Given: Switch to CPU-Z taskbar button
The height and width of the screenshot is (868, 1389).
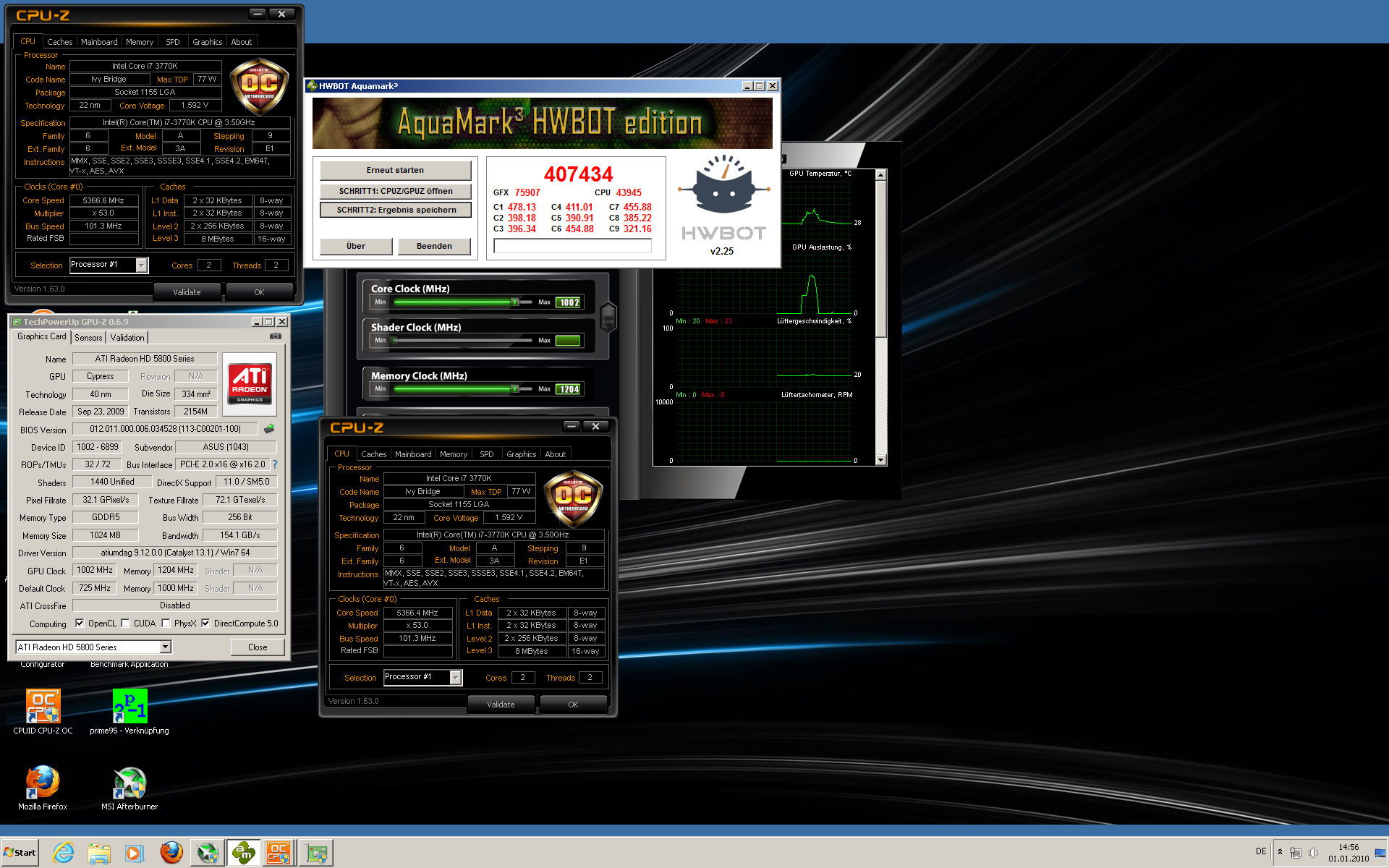Looking at the screenshot, I should 279,853.
